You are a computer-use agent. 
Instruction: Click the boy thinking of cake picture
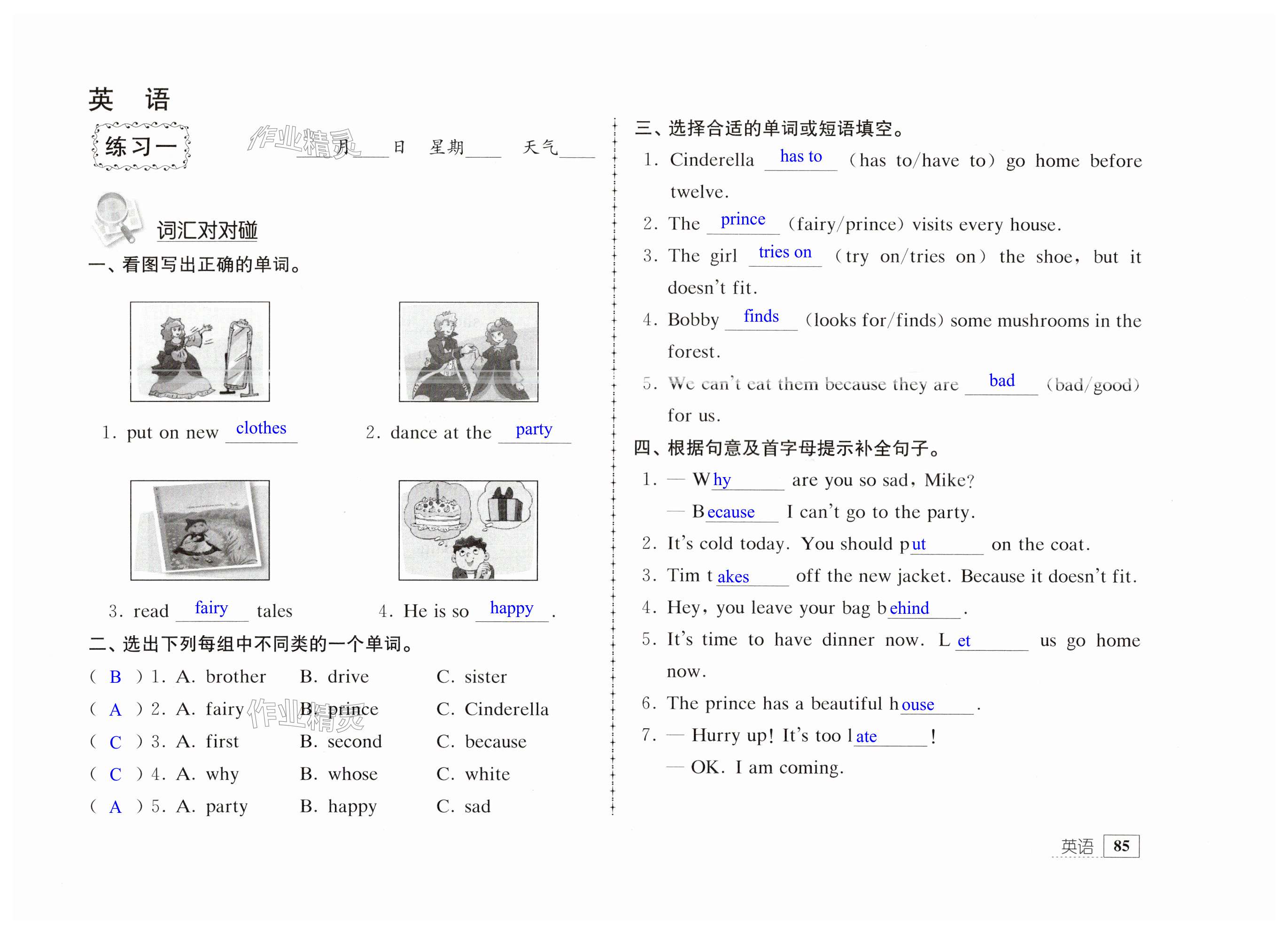click(x=468, y=530)
